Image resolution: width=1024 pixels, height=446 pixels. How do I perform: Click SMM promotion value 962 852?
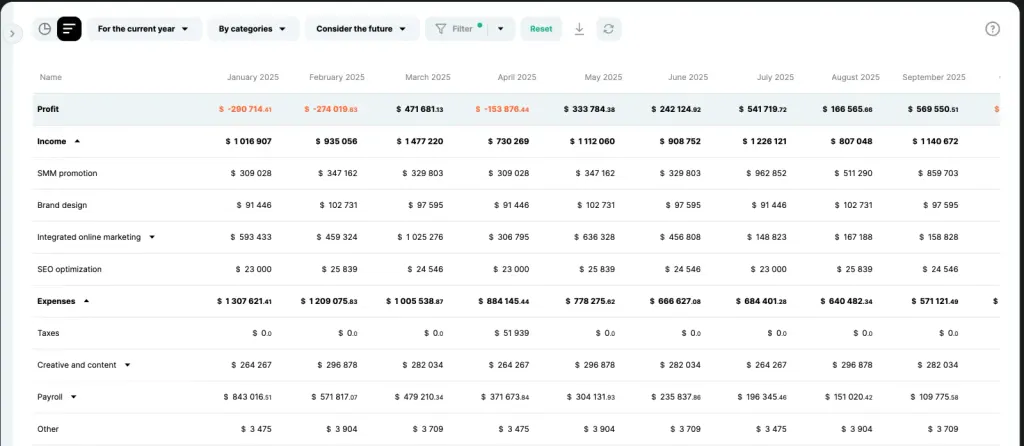click(767, 173)
